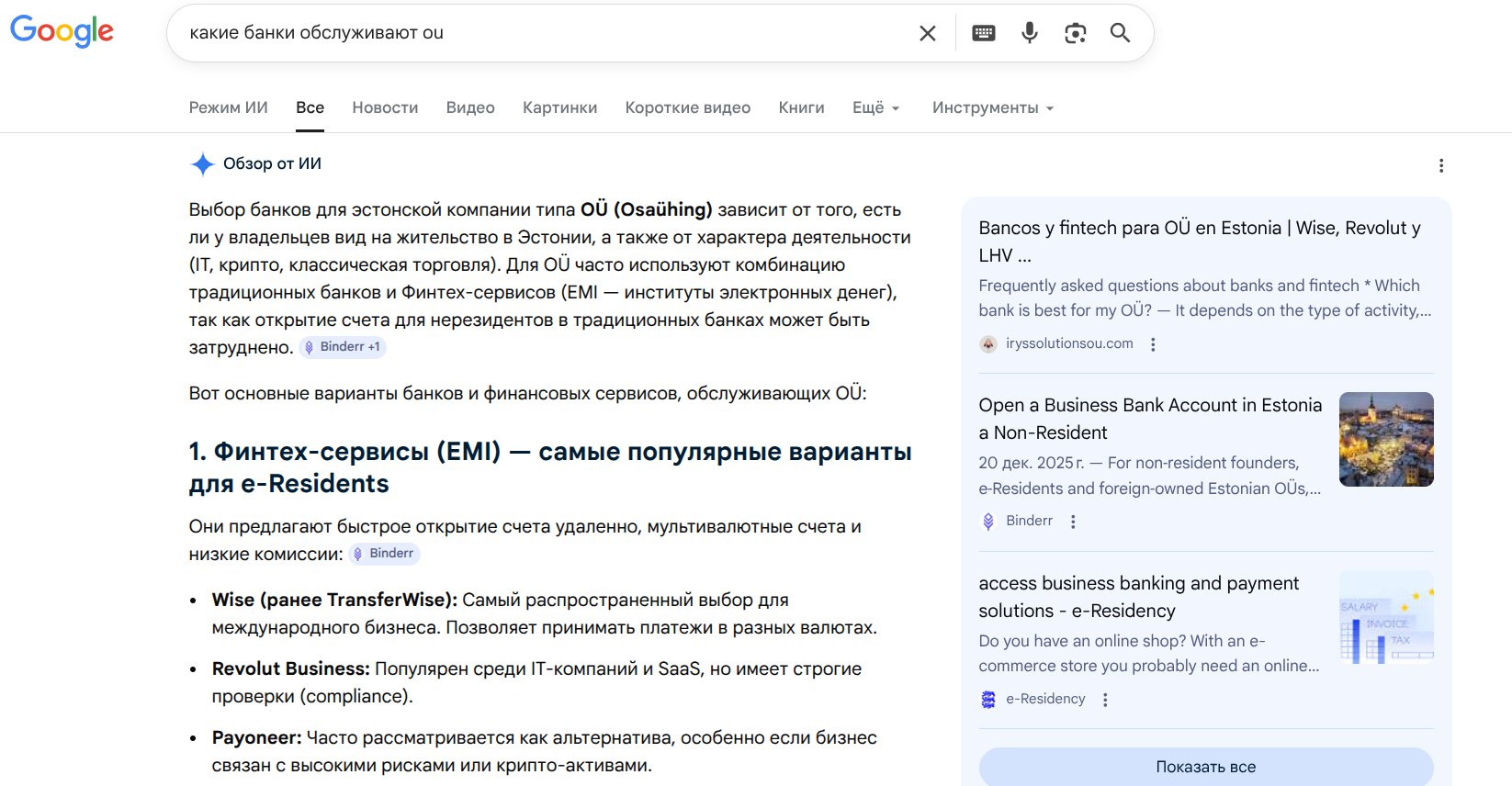Click the Показать все button
Viewport: 1512px width, 786px height.
click(1206, 767)
